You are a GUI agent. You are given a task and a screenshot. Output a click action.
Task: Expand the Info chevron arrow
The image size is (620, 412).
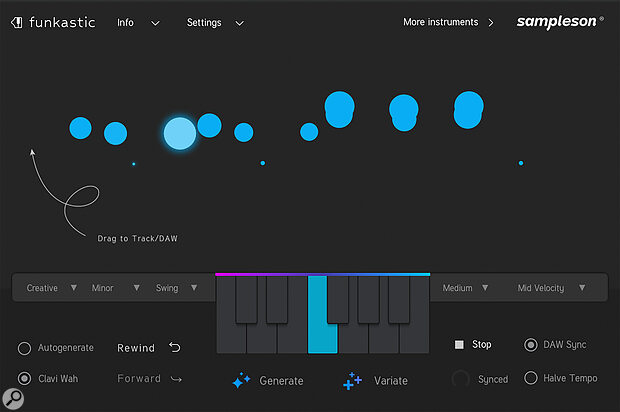[155, 23]
